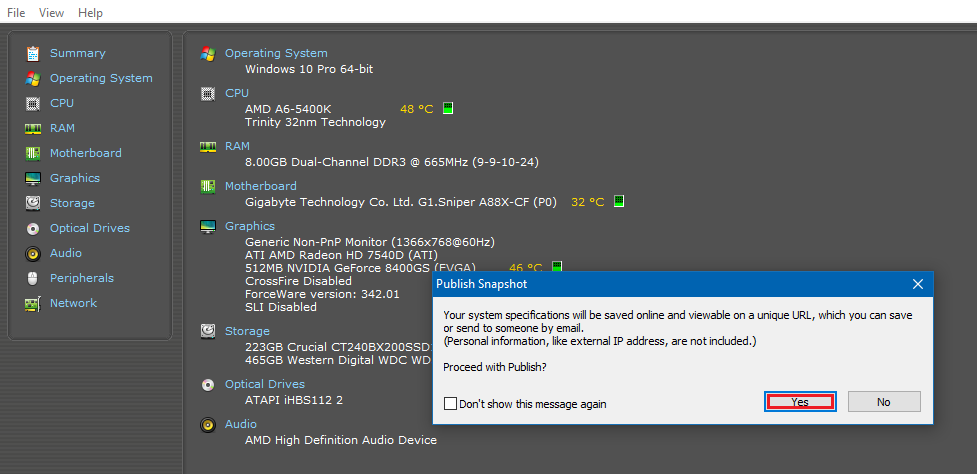Select Network label in the sidebar
The image size is (977, 474).
[74, 303]
